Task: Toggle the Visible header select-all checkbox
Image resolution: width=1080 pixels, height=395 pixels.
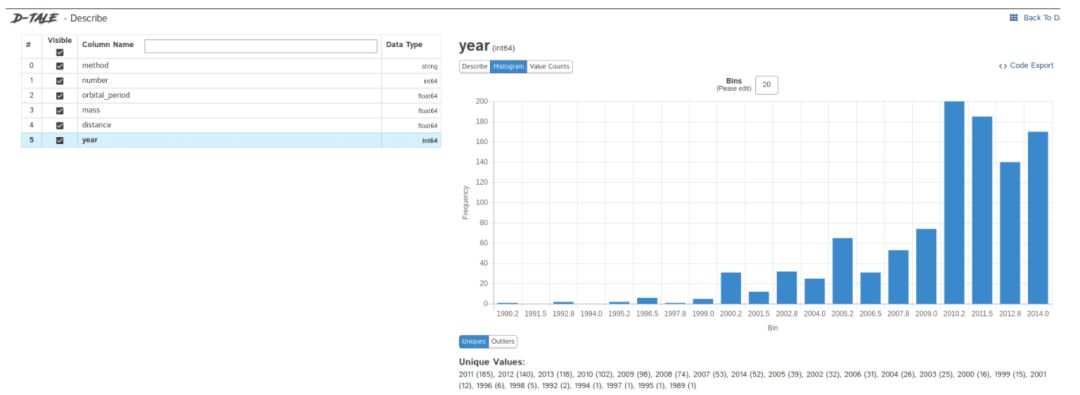Action: (x=60, y=52)
